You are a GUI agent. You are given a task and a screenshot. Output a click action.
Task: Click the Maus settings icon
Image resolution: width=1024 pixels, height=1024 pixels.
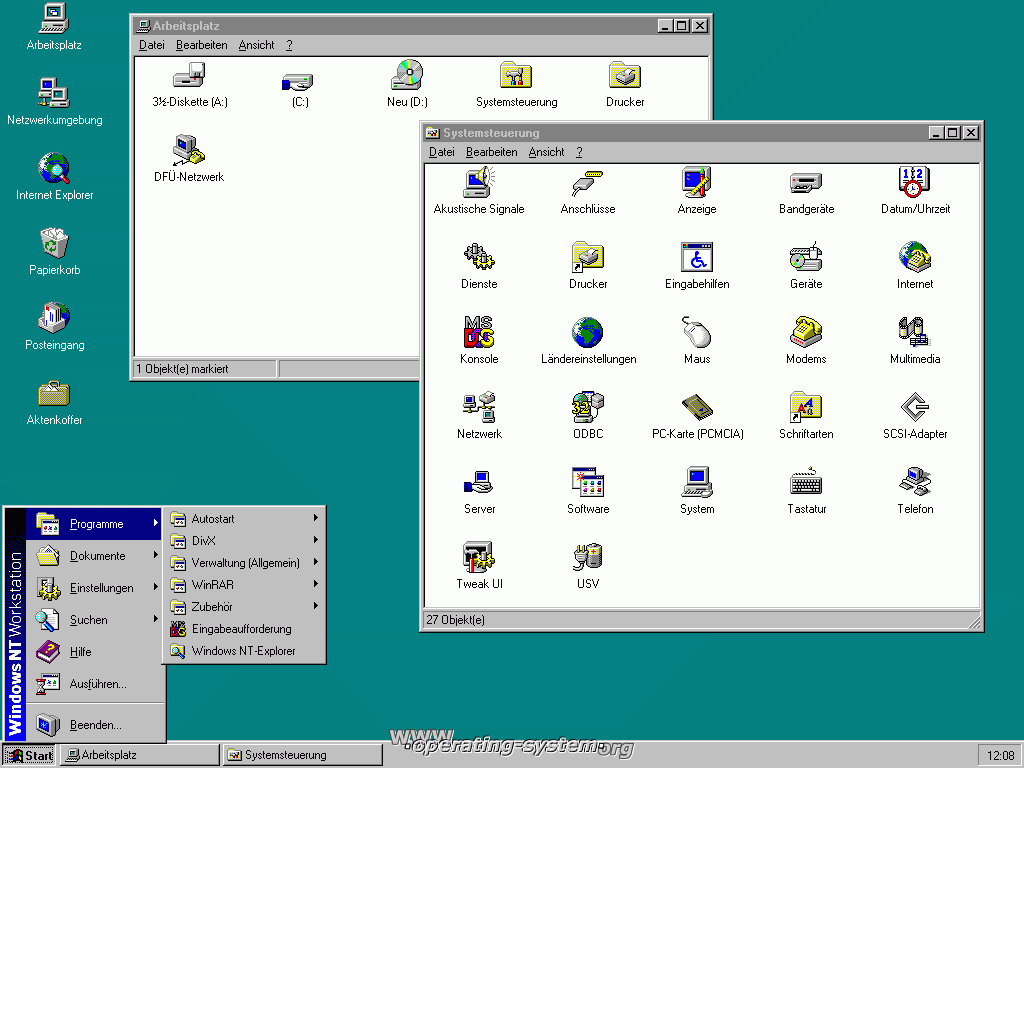697,333
